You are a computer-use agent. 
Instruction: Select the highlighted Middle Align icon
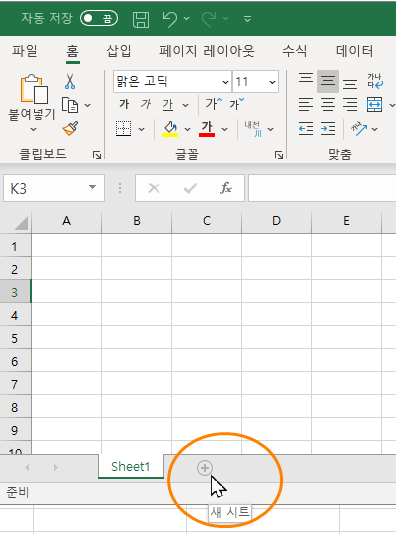(x=328, y=81)
